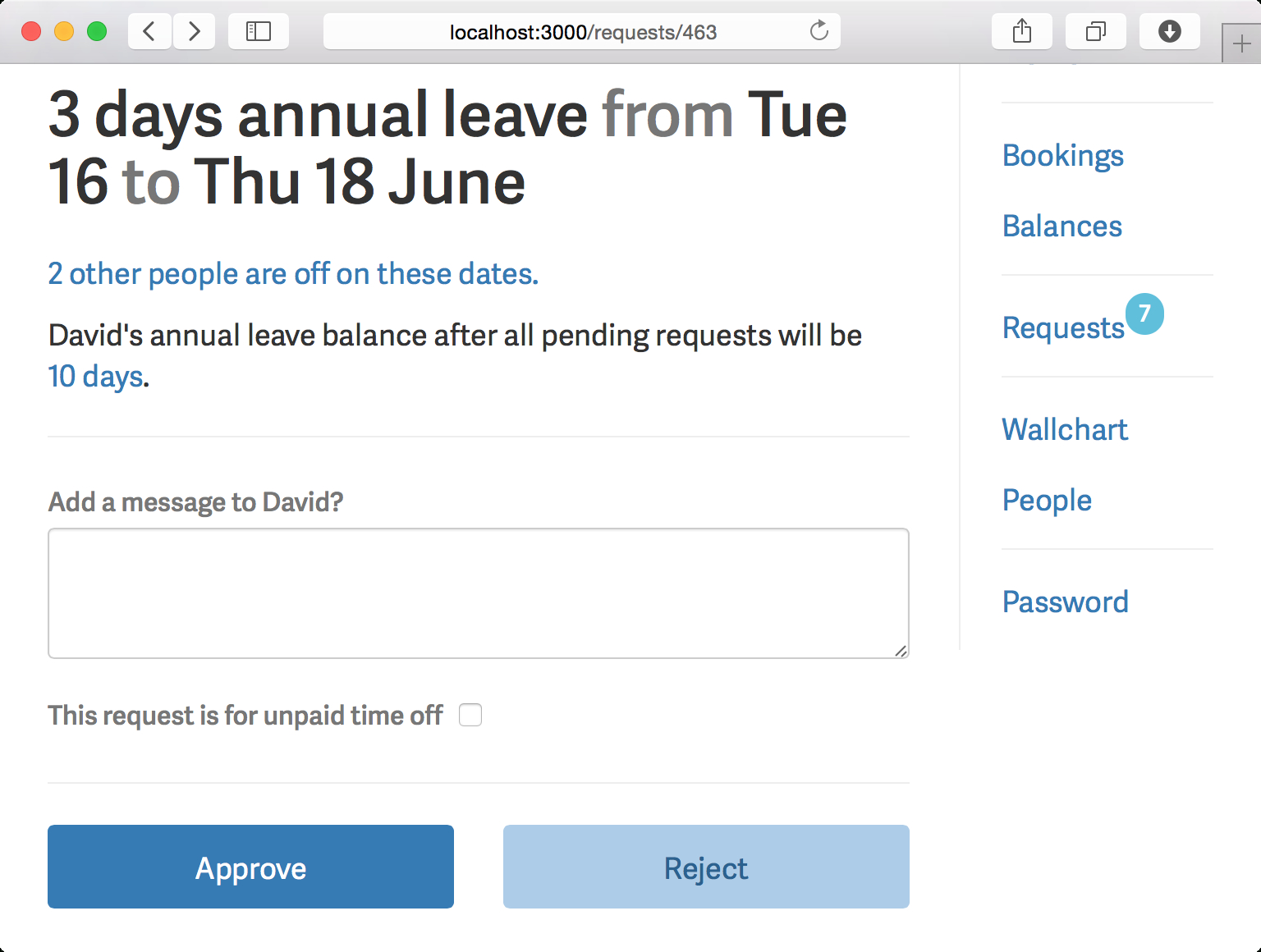Toggle the Safari sidebar
The width and height of the screenshot is (1261, 952).
coord(259,31)
